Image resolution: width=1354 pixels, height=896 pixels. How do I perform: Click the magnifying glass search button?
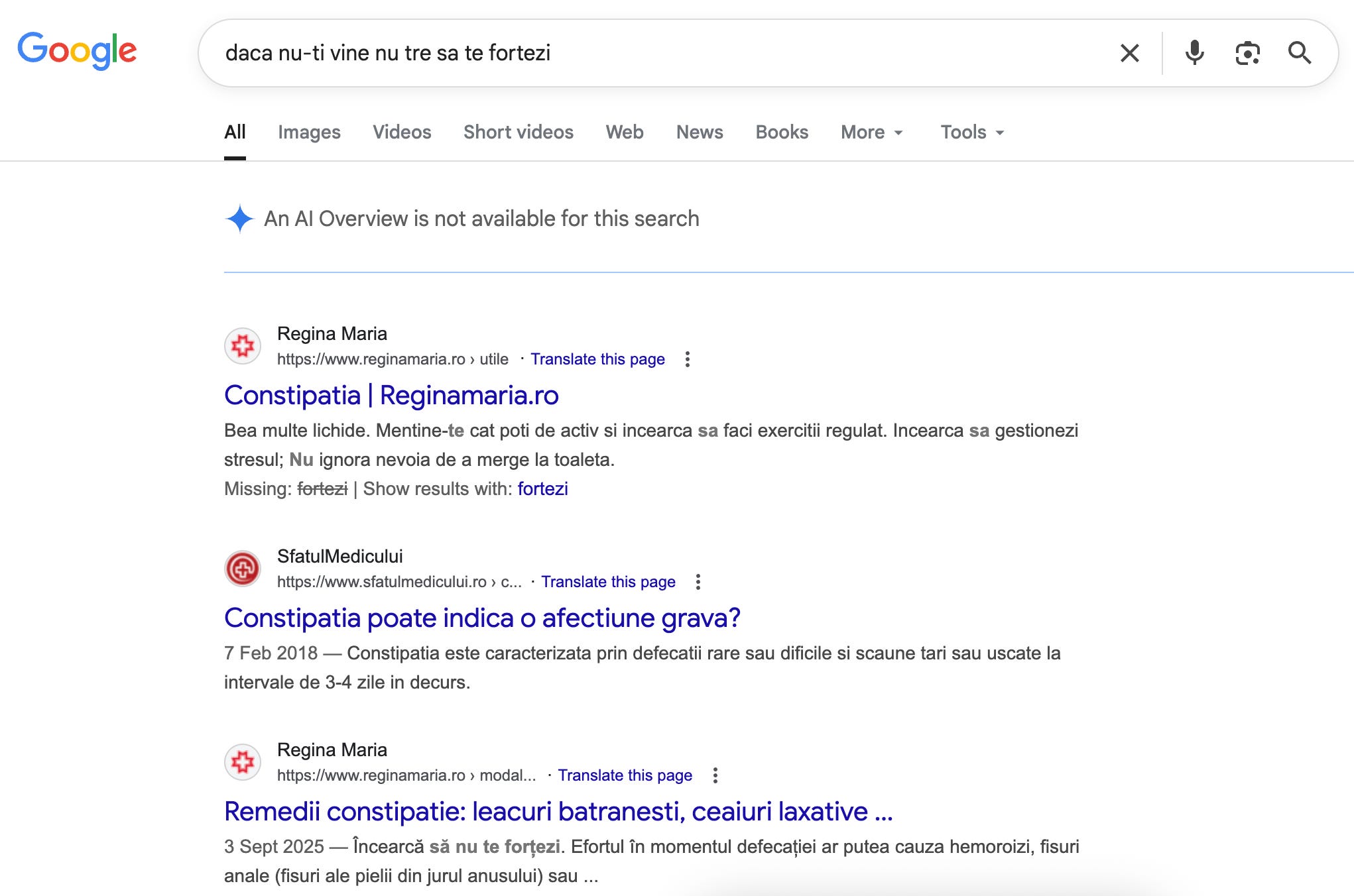click(x=1299, y=53)
